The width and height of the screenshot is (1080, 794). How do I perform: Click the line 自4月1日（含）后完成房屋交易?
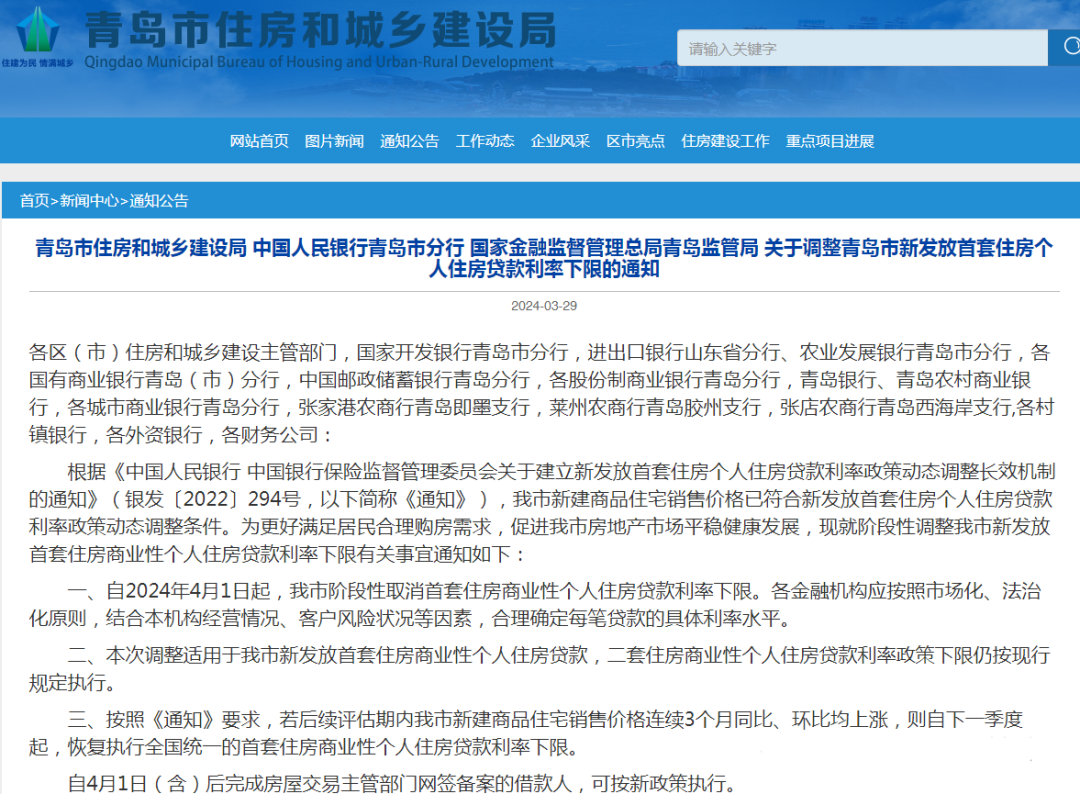pos(402,783)
